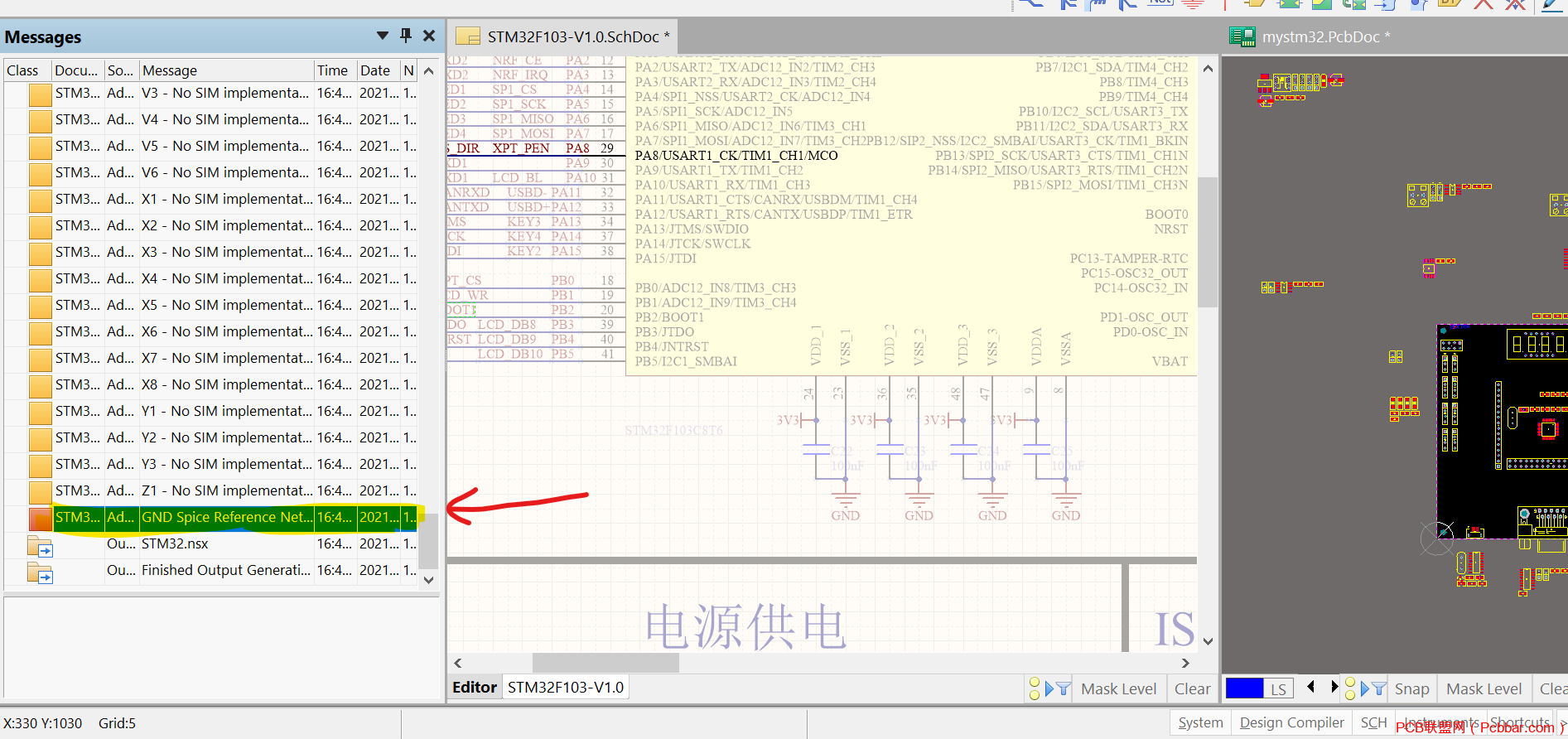Click Messages list scroll up arrow

[428, 71]
